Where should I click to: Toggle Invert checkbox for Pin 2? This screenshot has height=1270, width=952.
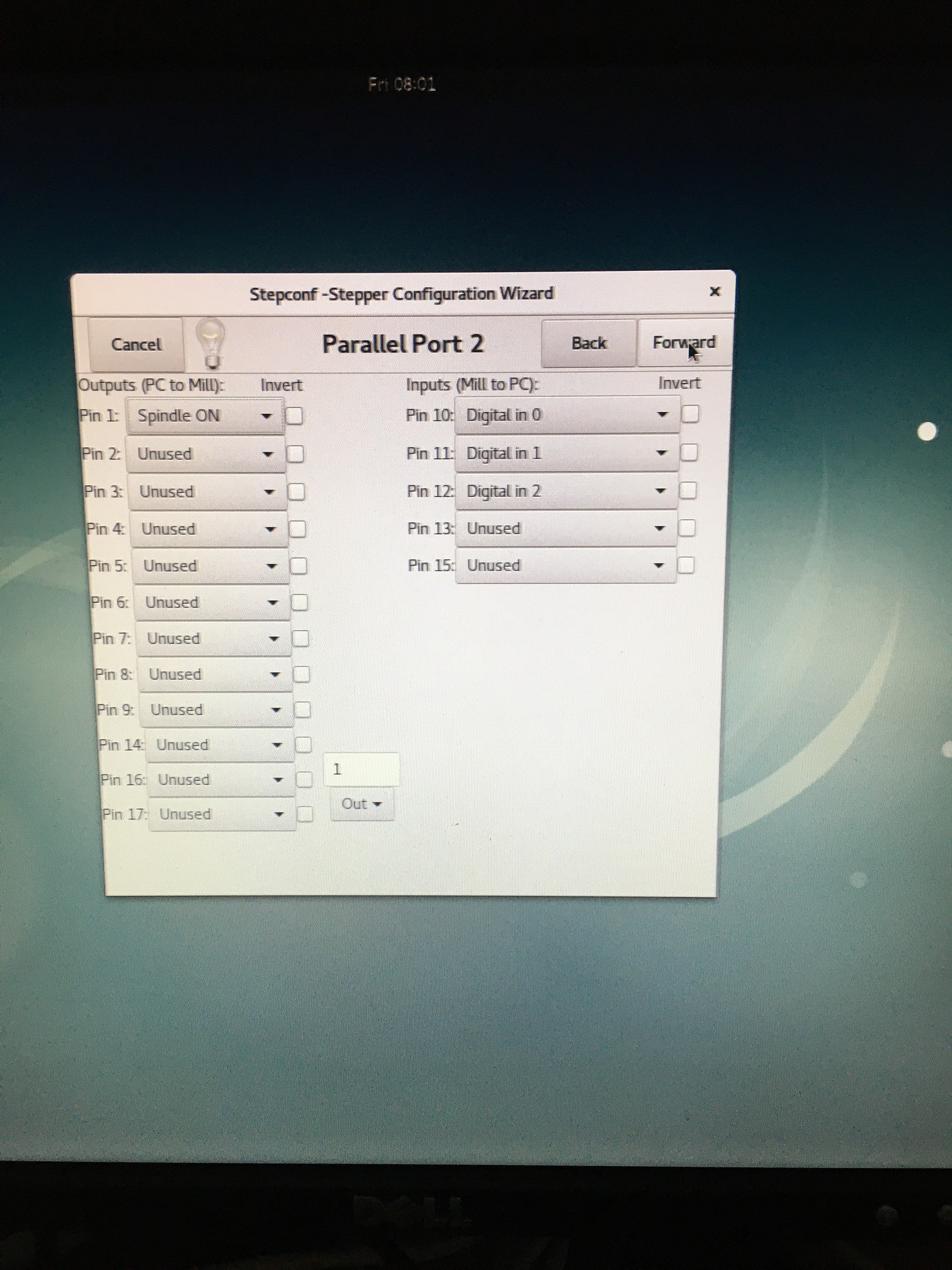(295, 454)
